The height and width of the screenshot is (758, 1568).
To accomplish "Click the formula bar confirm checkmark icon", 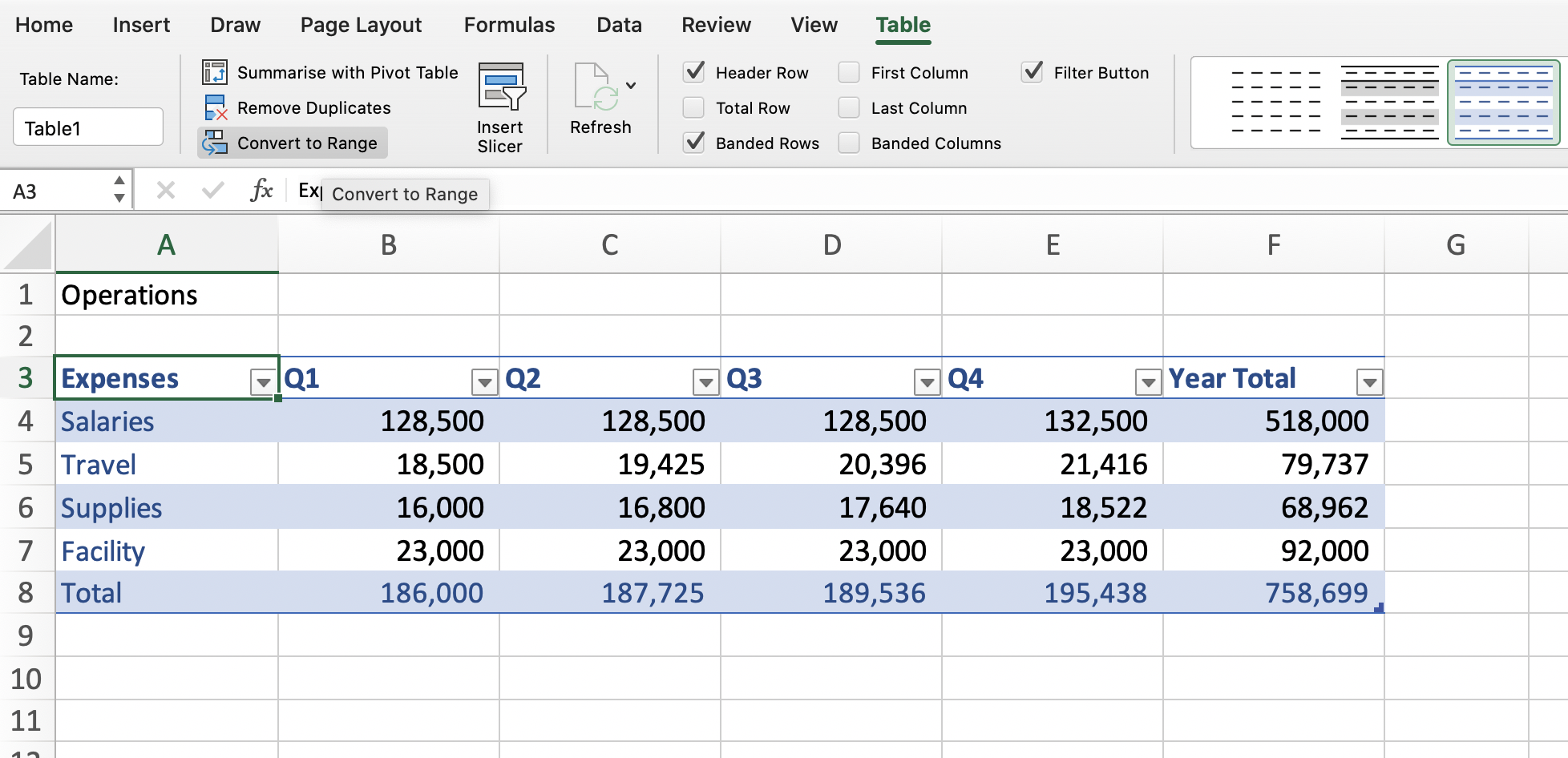I will pyautogui.click(x=212, y=191).
